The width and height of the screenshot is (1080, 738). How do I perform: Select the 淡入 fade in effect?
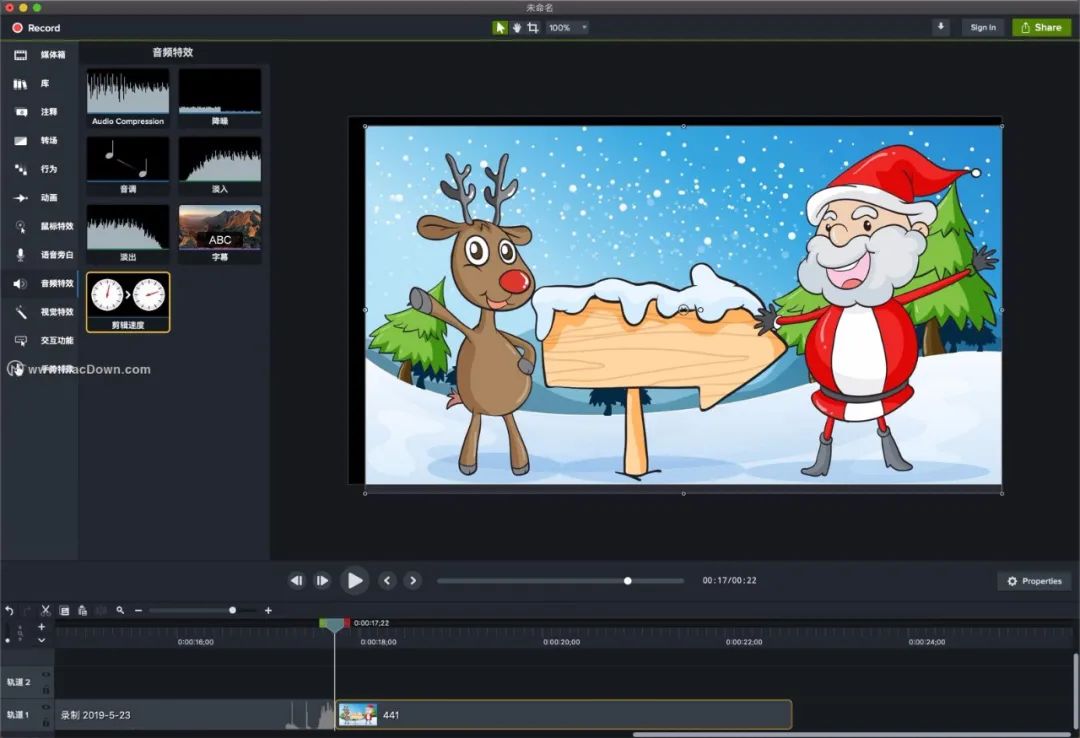[x=220, y=165]
